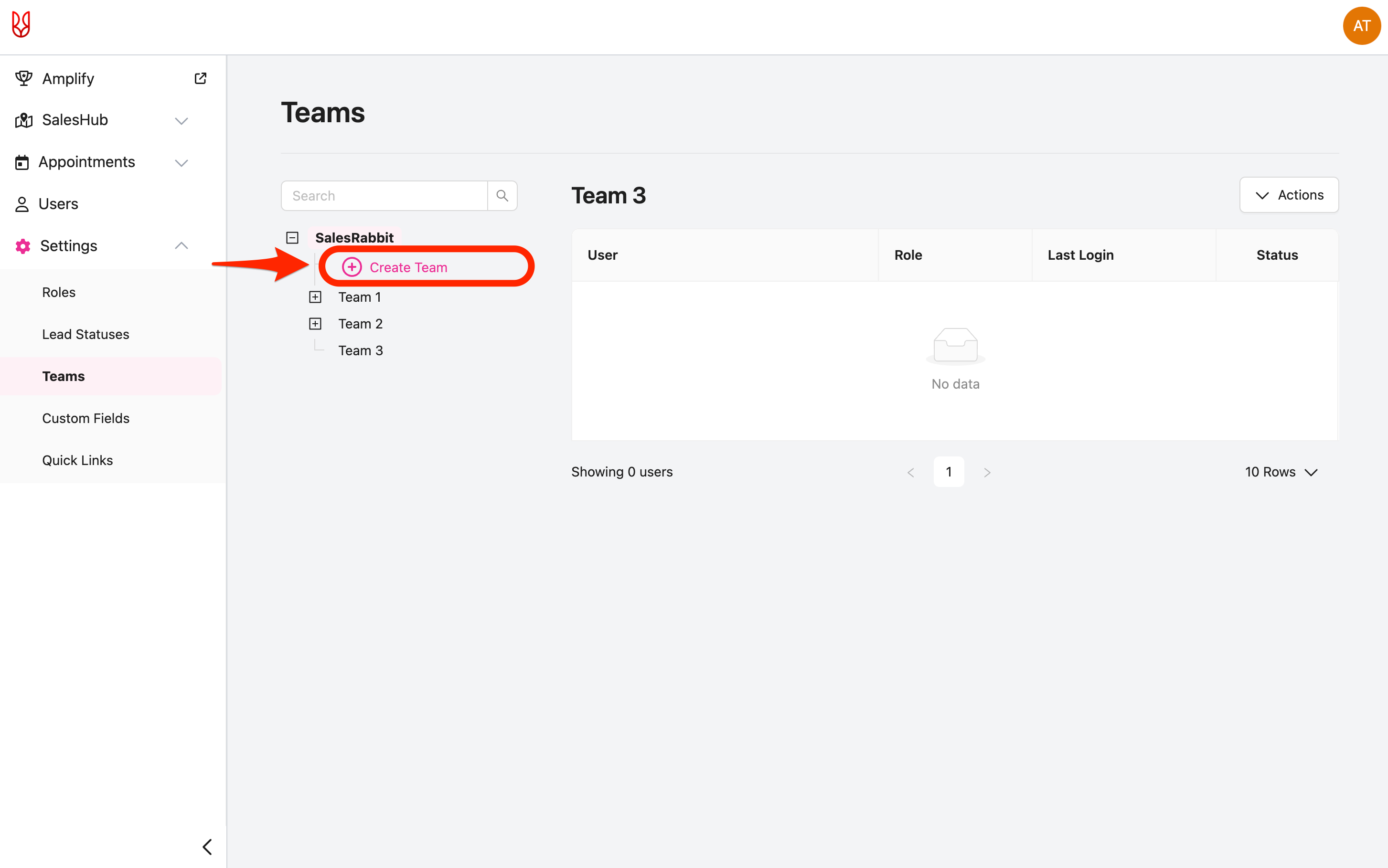This screenshot has height=868, width=1388.
Task: Expand the Team 2 tree node
Action: tap(315, 324)
